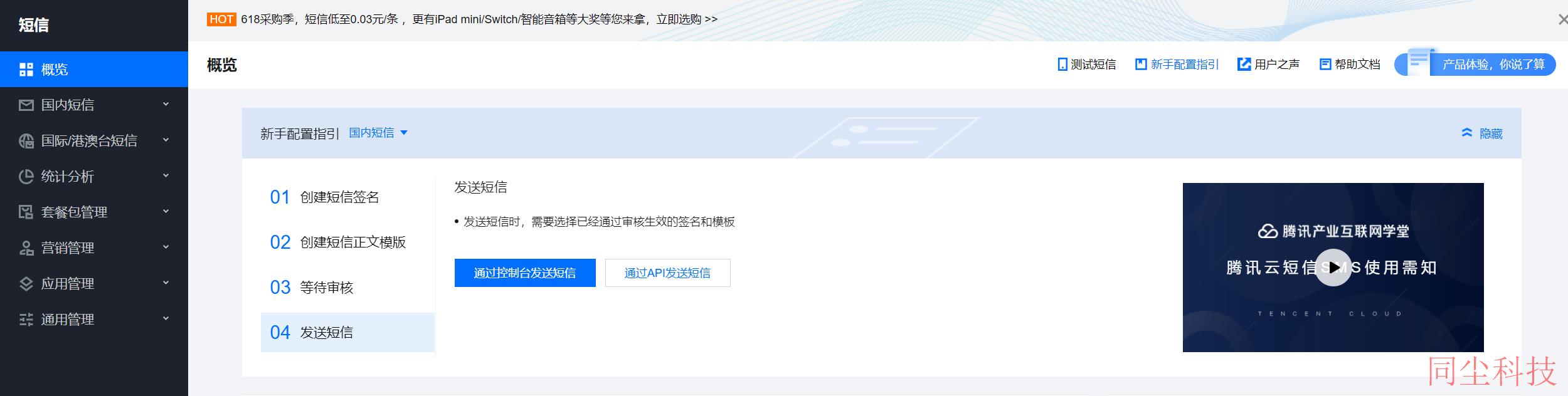Open the 新手配置指引 link
The image size is (1568, 396).
[x=1177, y=65]
